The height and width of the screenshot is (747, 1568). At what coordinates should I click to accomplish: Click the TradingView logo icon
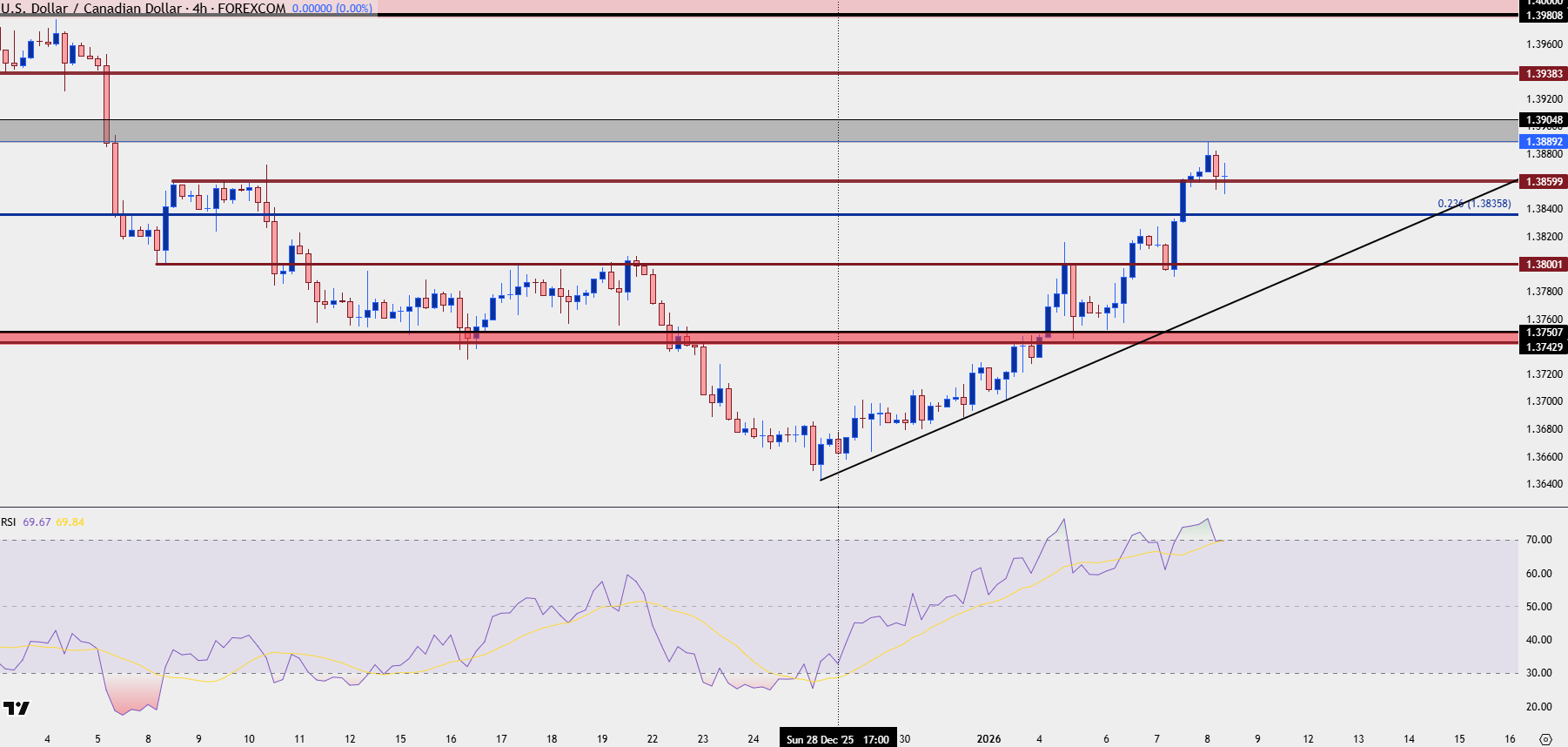click(17, 708)
